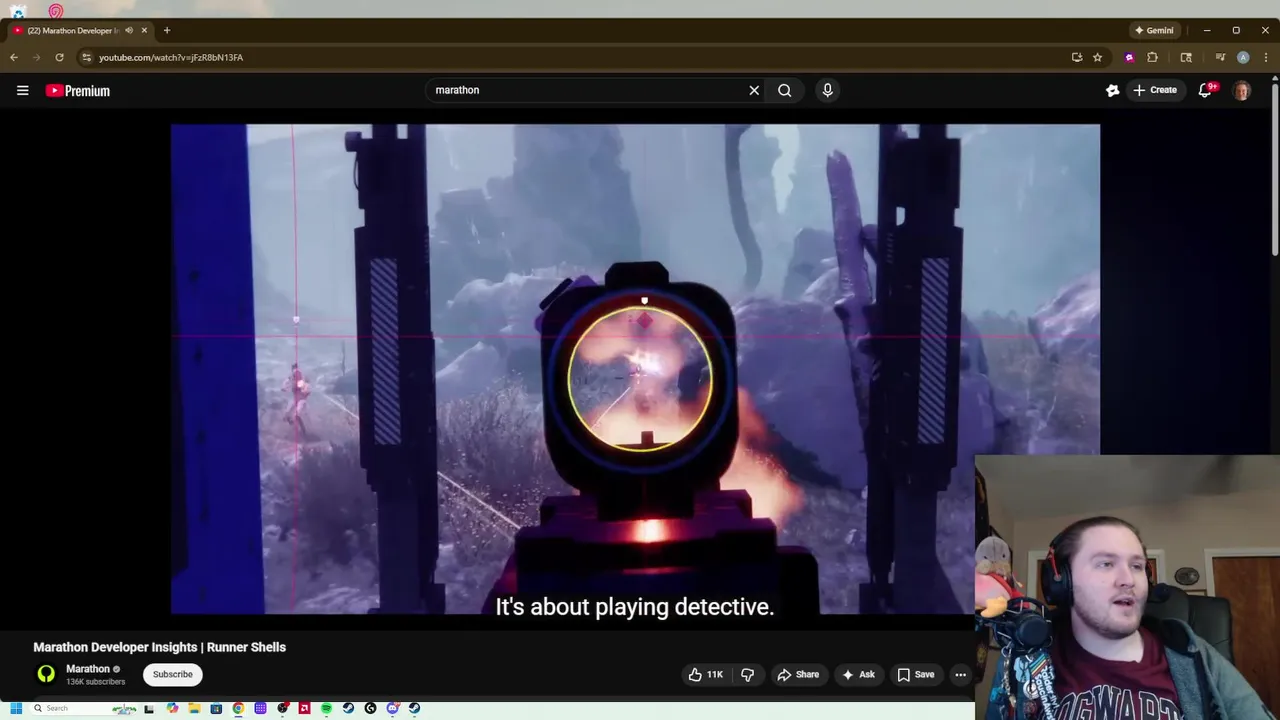This screenshot has height=720, width=1280.
Task: Open Gemini in Chrome
Action: coord(1154,30)
